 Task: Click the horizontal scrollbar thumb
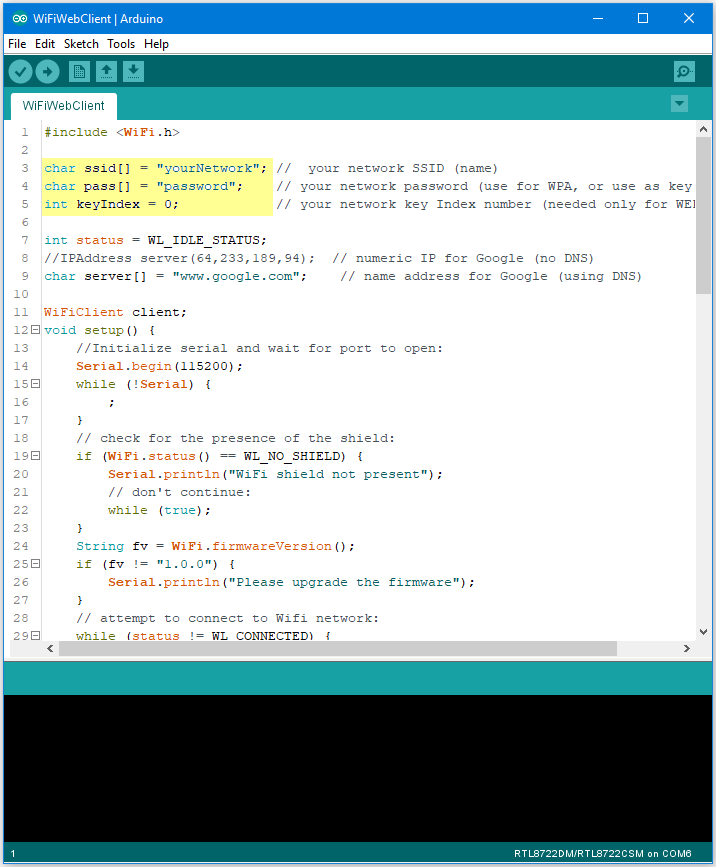point(338,648)
